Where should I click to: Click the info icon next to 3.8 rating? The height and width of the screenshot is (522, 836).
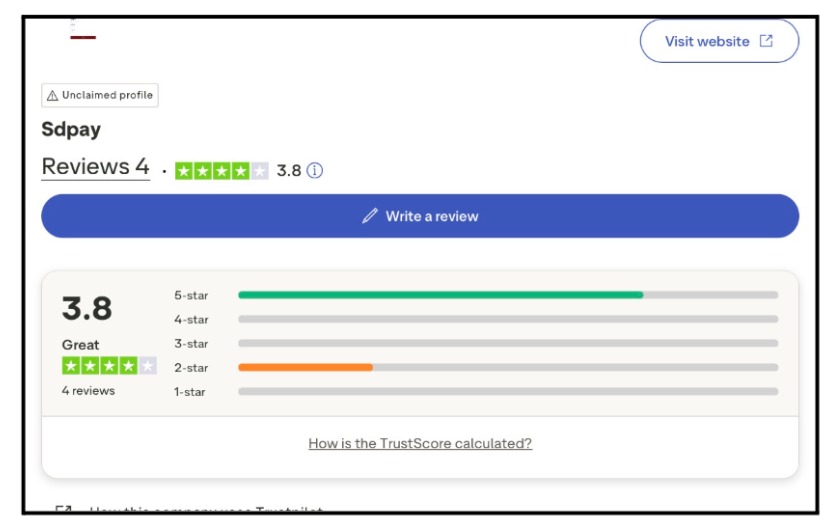pos(315,170)
